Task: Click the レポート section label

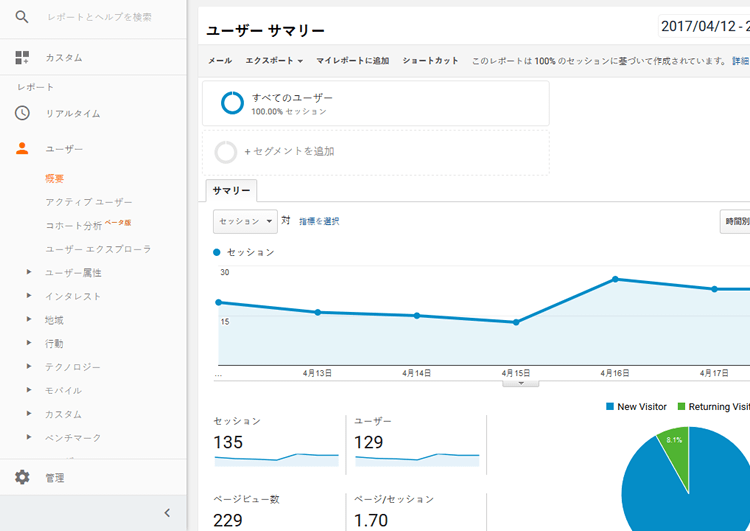Action: tap(36, 88)
